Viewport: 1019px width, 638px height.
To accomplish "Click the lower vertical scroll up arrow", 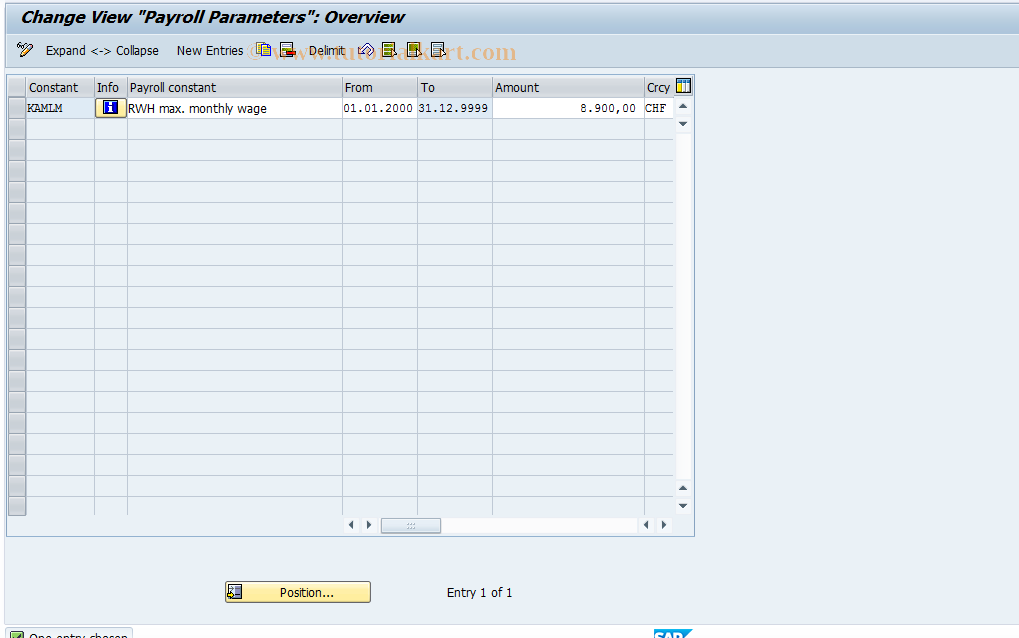I will tap(683, 488).
